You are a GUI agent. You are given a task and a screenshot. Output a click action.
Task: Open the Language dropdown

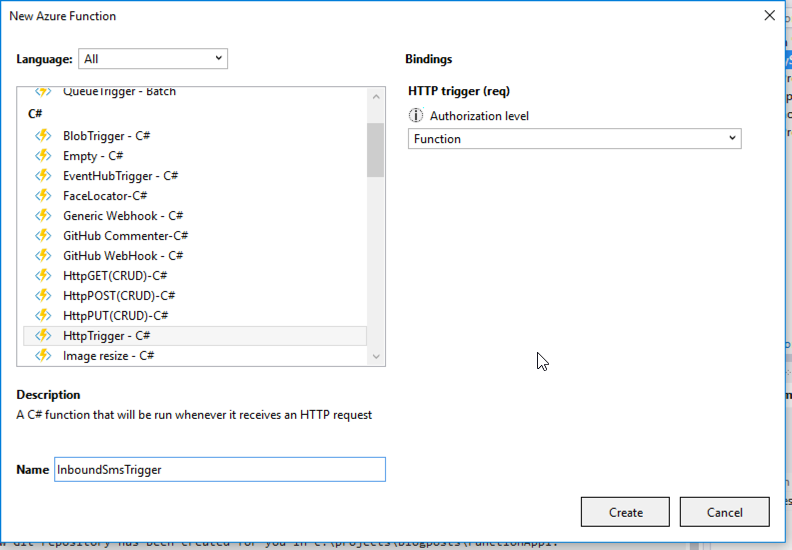coord(153,59)
